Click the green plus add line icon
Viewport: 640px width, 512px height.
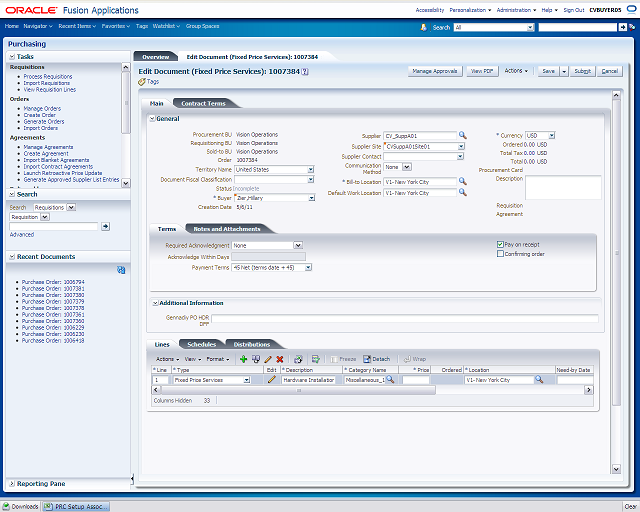point(243,359)
